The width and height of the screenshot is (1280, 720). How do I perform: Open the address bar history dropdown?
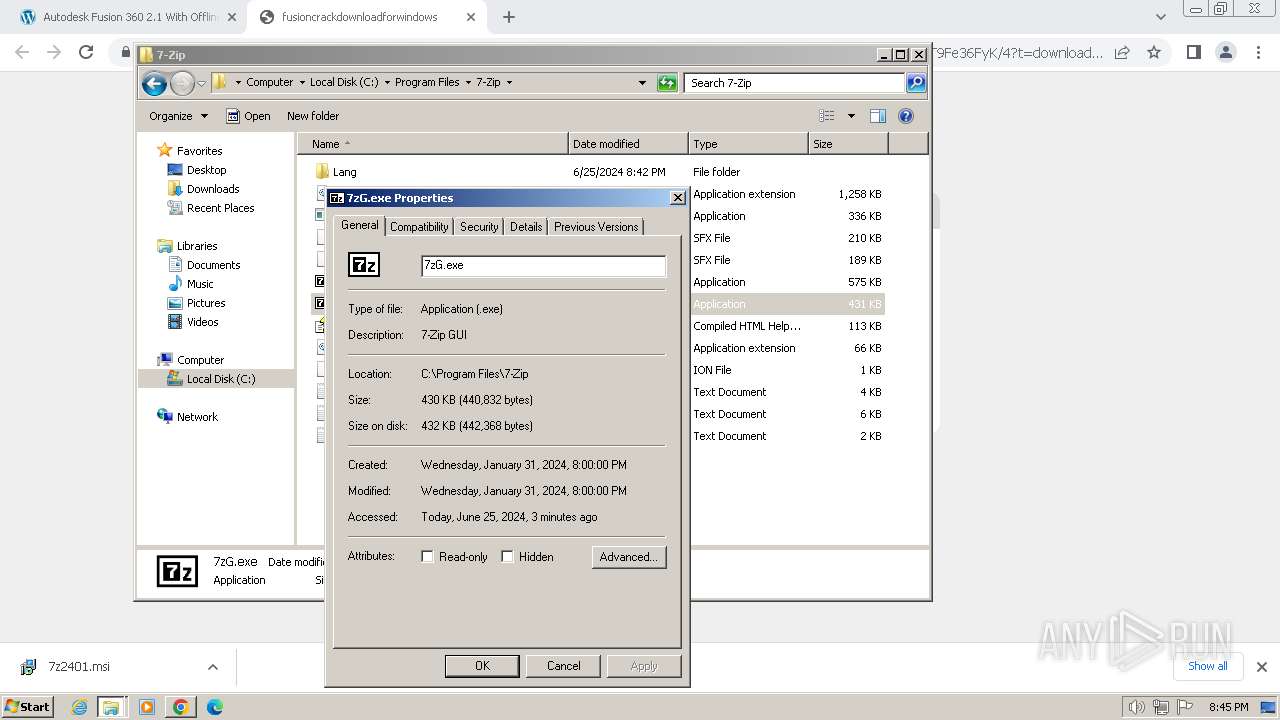[x=642, y=83]
